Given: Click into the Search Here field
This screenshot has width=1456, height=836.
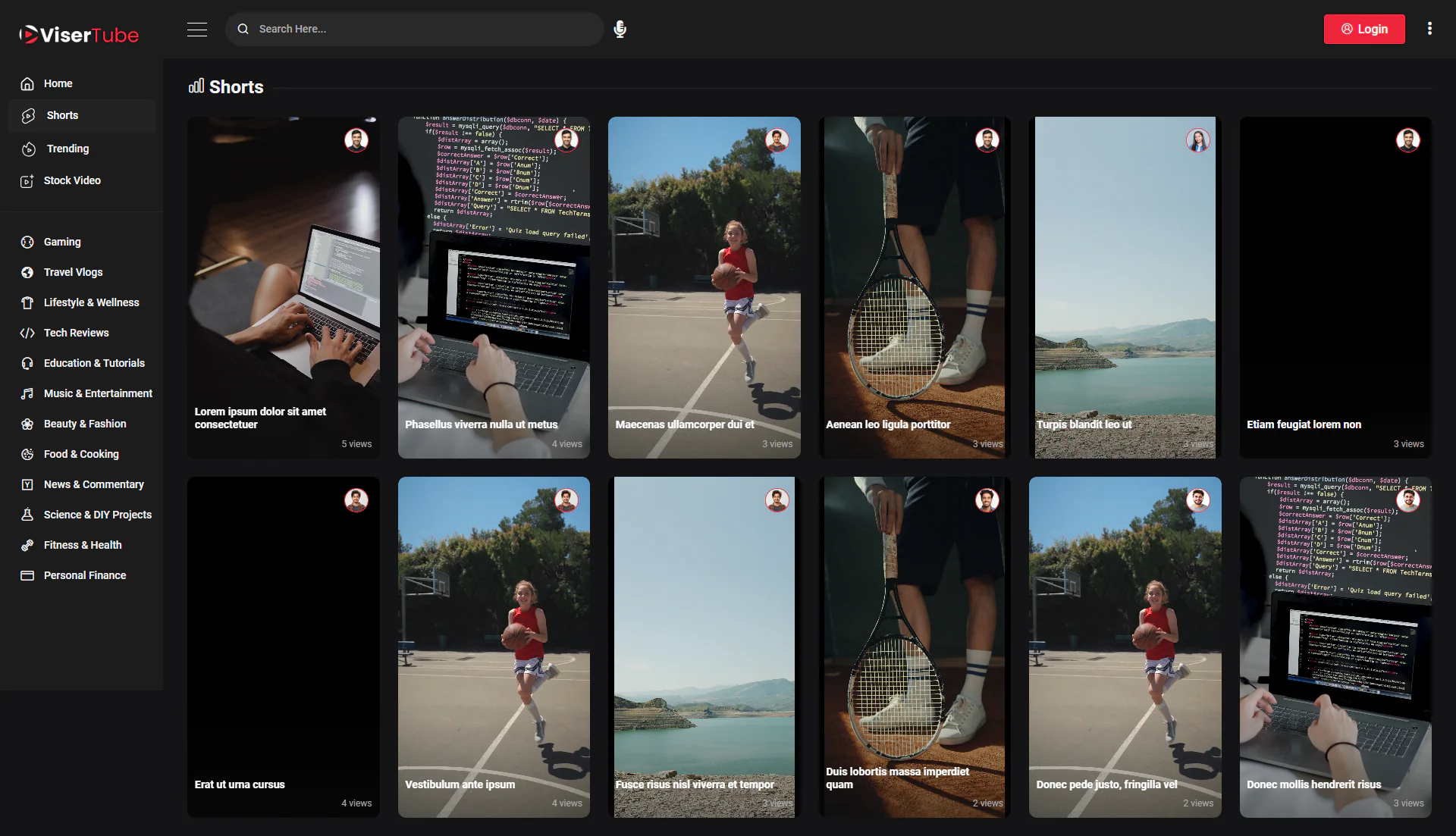Looking at the screenshot, I should tap(425, 29).
